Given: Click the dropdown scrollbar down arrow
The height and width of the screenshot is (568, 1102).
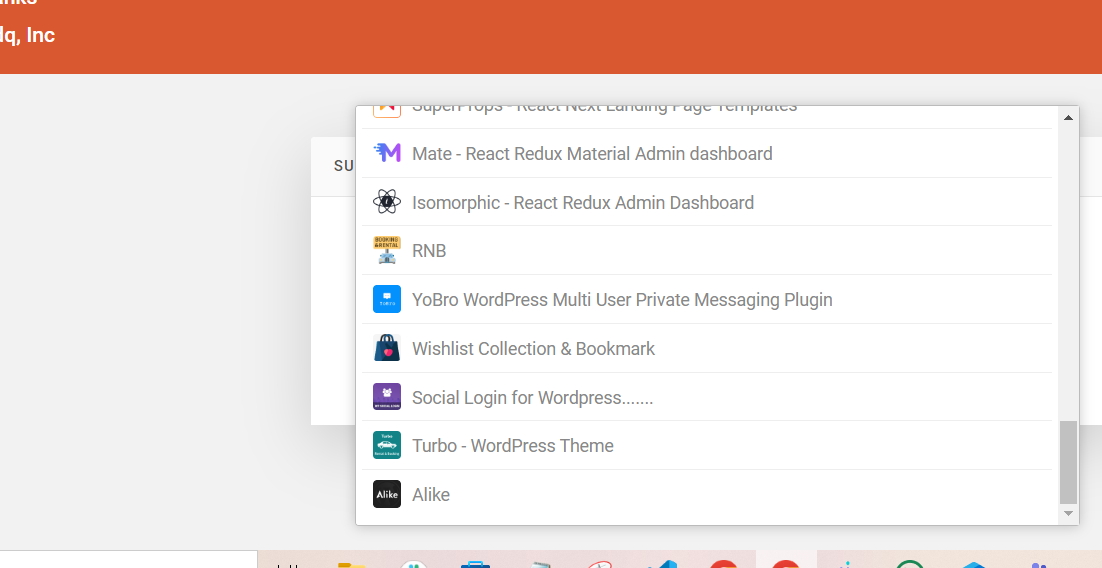Looking at the screenshot, I should pos(1068,513).
